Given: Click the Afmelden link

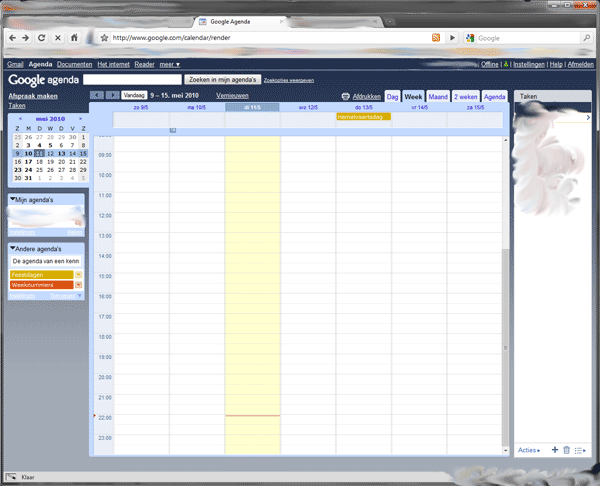Looking at the screenshot, I should pyautogui.click(x=580, y=64).
